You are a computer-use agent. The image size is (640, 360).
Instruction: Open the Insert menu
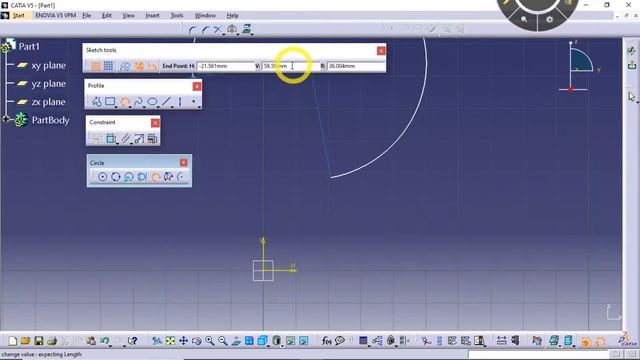152,16
